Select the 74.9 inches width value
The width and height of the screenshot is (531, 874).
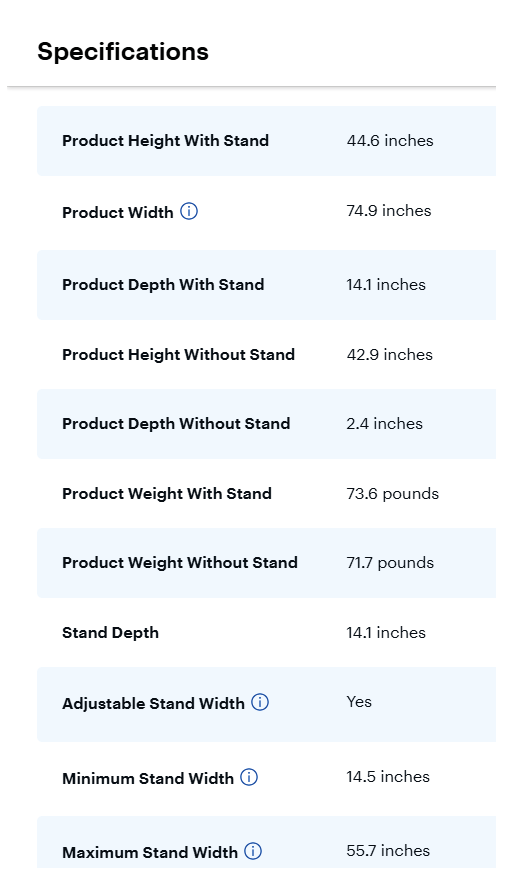(x=389, y=211)
